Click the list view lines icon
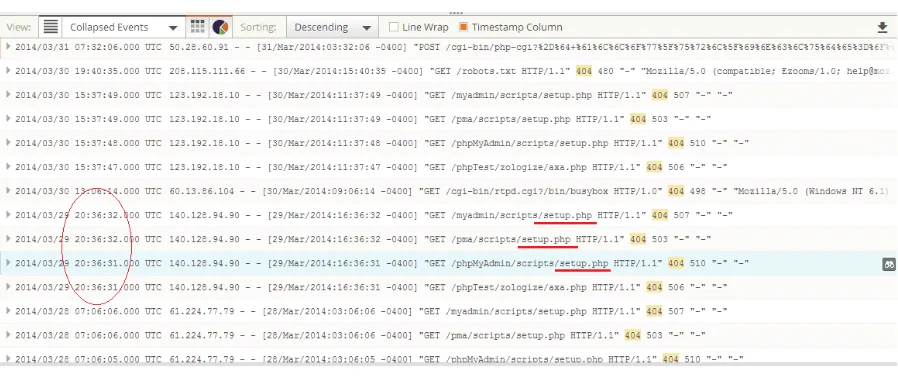This screenshot has height=376, width=898. (51, 27)
